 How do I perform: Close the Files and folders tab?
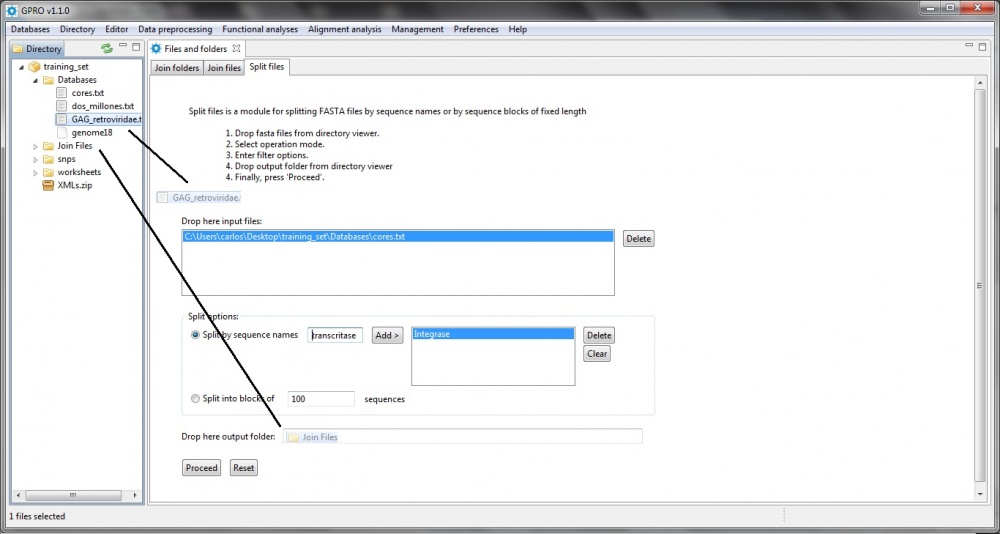click(236, 48)
